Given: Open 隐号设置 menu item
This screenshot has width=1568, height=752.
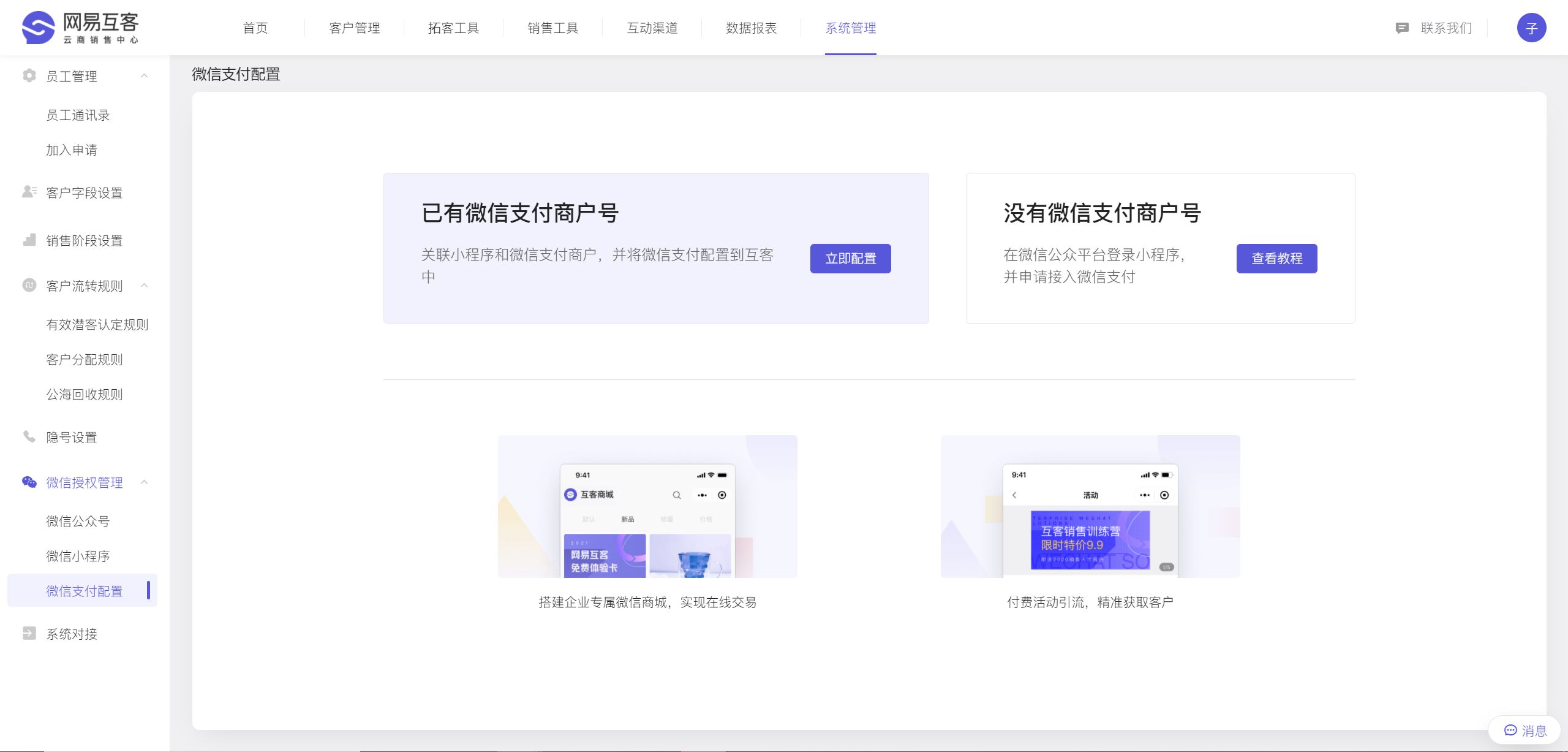Looking at the screenshot, I should [72, 438].
